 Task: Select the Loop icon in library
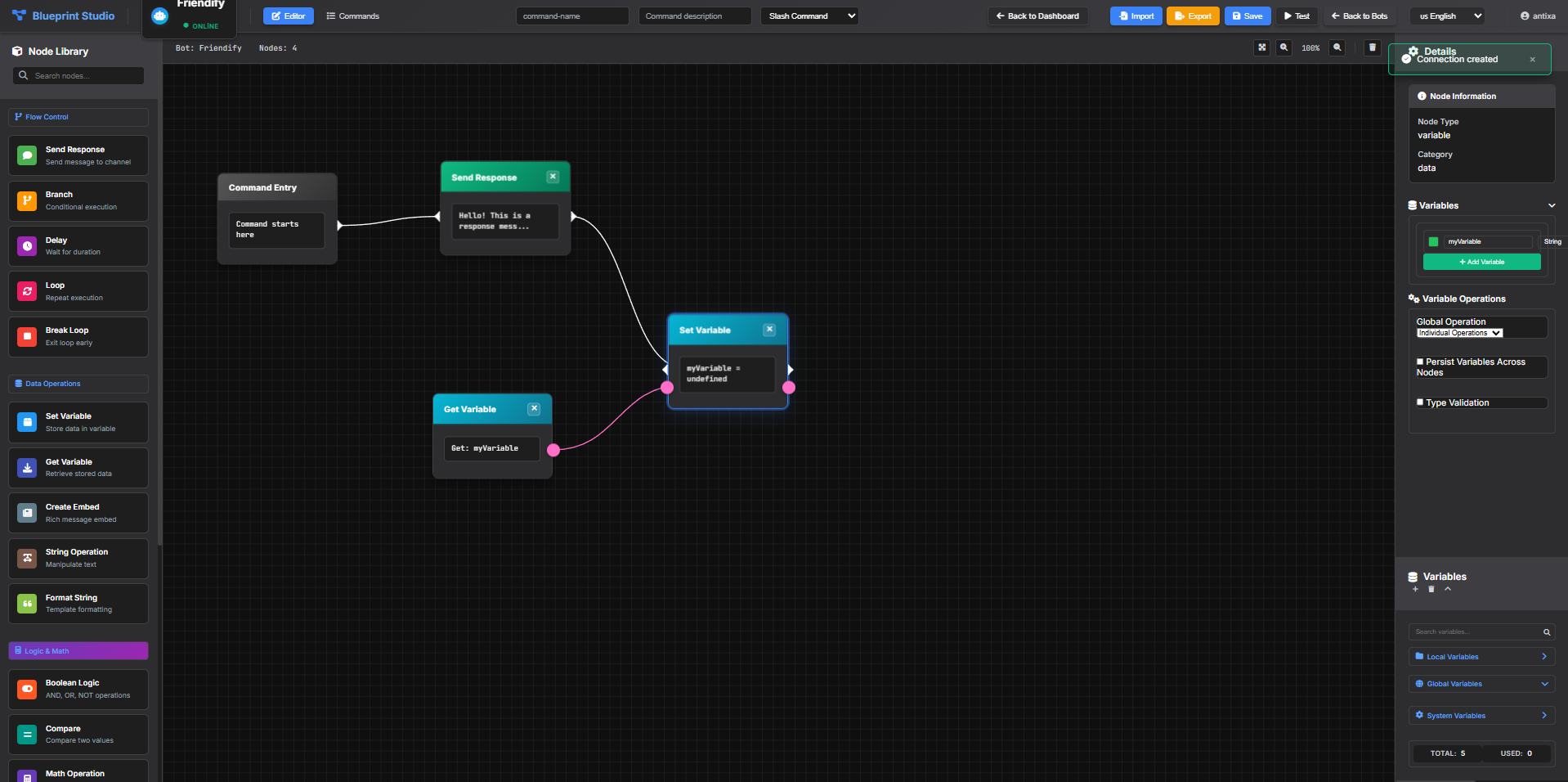(x=27, y=291)
